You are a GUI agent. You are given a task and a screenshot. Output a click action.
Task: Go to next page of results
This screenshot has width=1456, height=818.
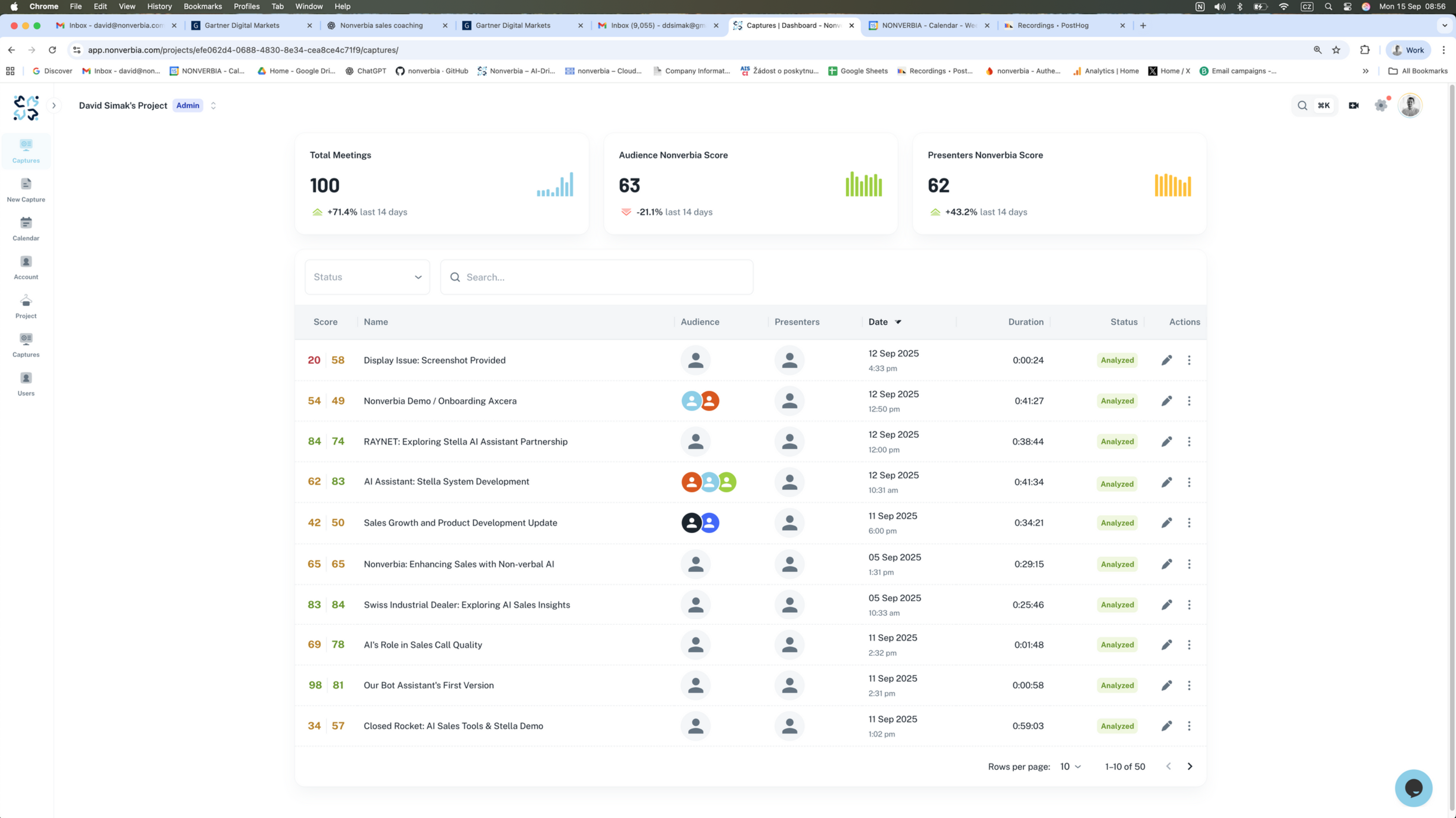tap(1190, 767)
